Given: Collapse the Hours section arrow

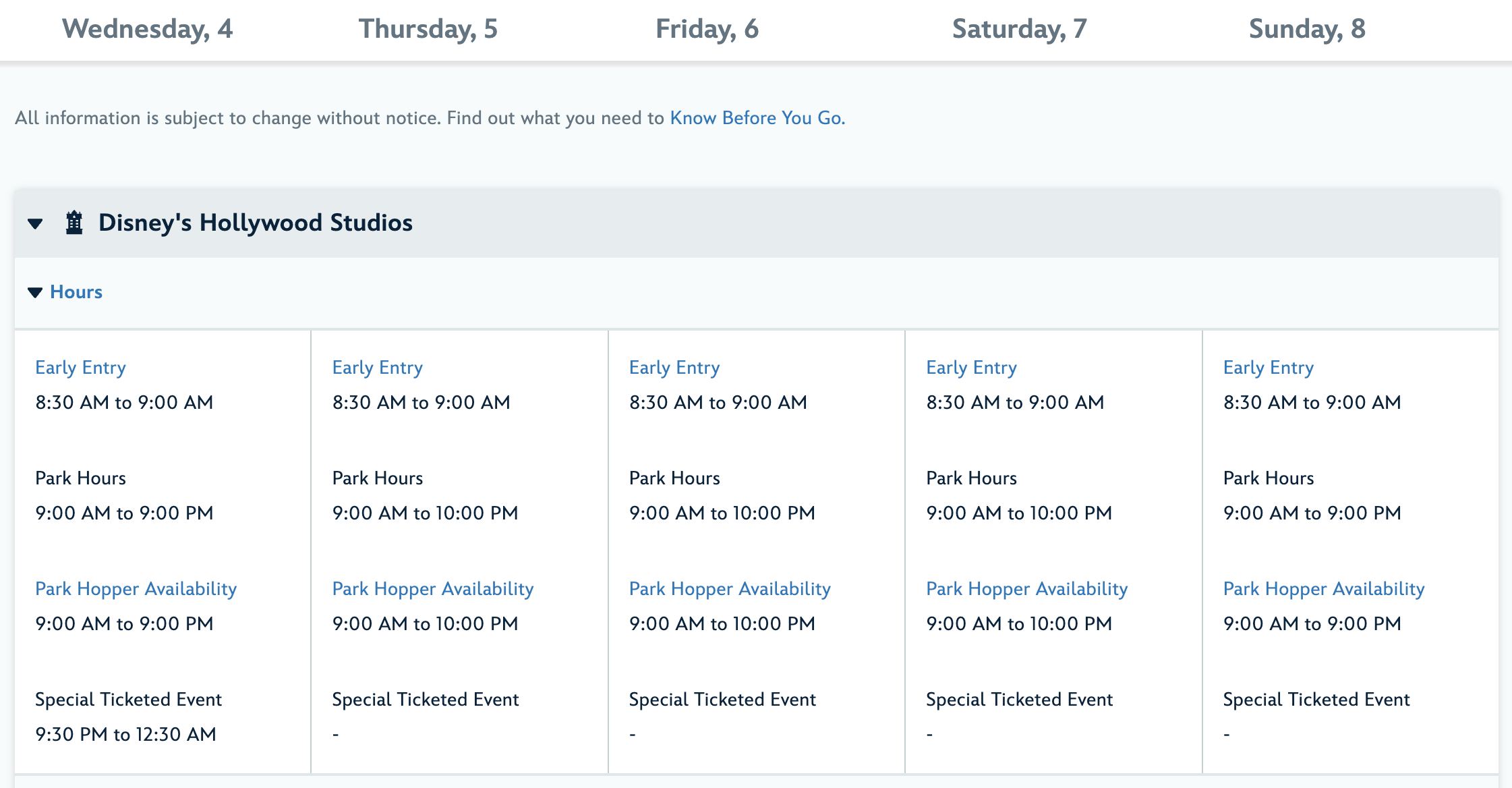Looking at the screenshot, I should click(35, 292).
